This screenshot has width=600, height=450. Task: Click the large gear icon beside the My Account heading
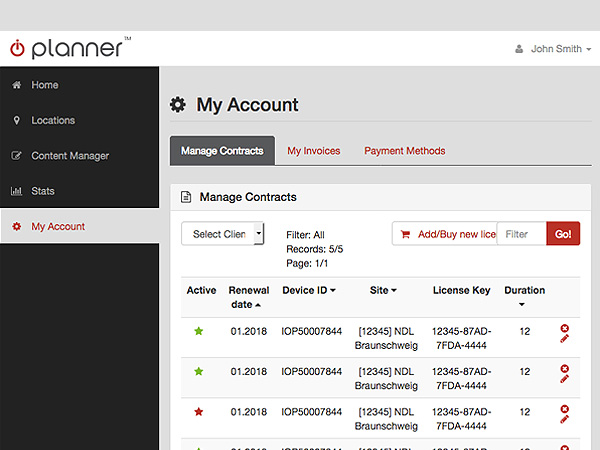[x=178, y=104]
